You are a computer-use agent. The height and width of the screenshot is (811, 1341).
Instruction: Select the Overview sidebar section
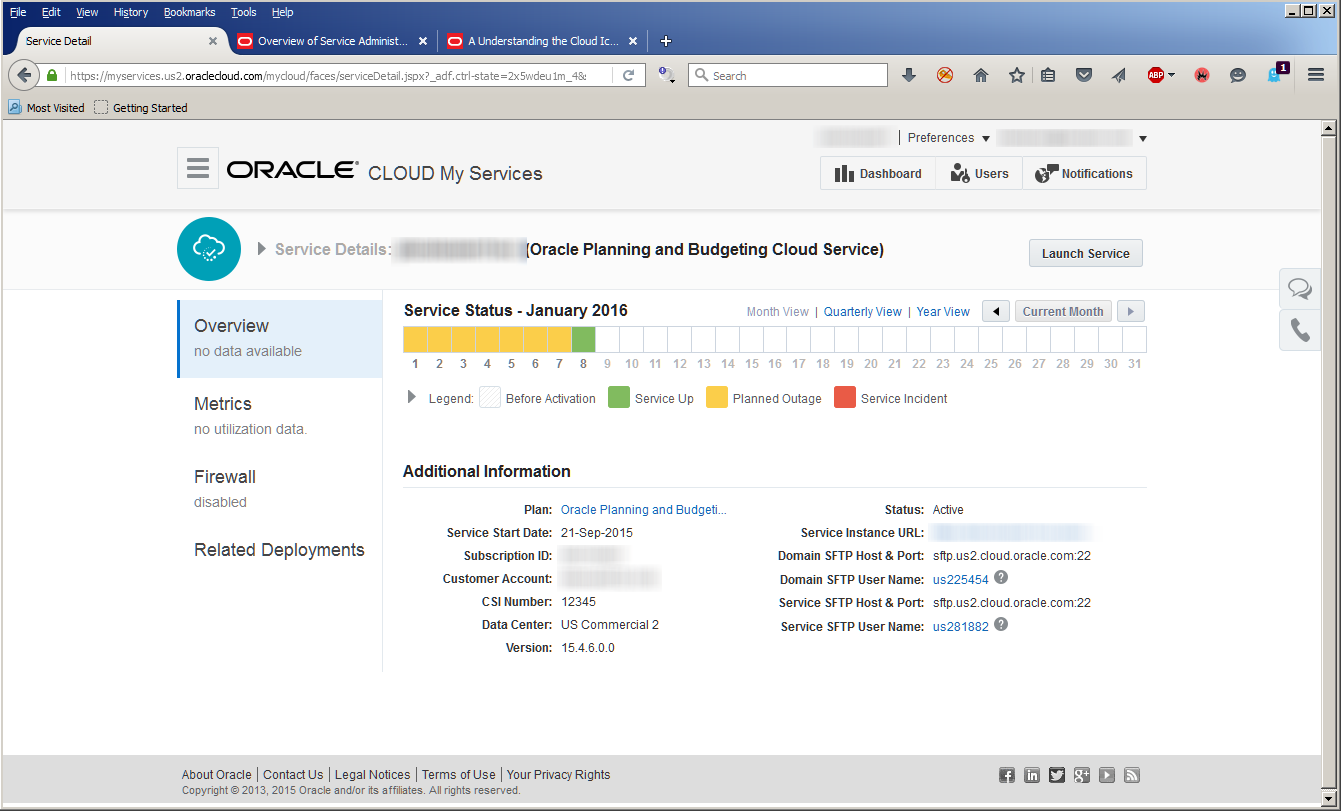(280, 337)
